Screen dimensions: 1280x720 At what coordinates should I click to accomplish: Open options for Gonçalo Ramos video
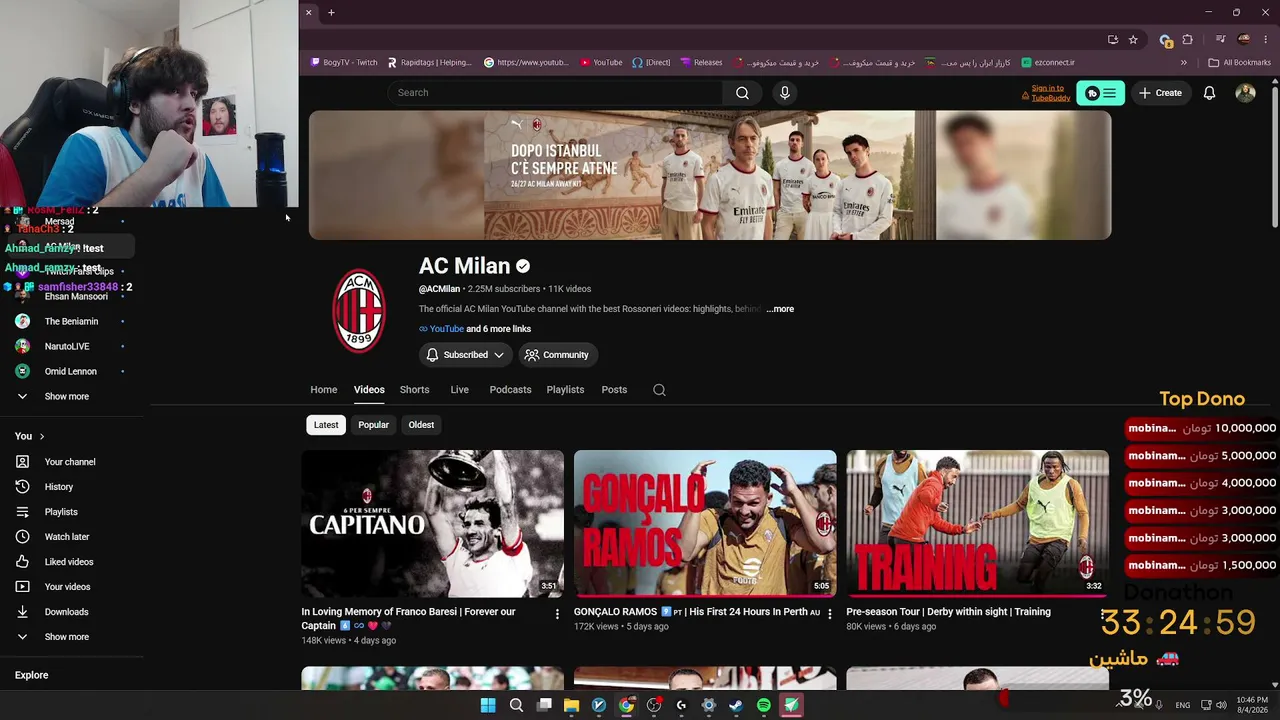[829, 614]
